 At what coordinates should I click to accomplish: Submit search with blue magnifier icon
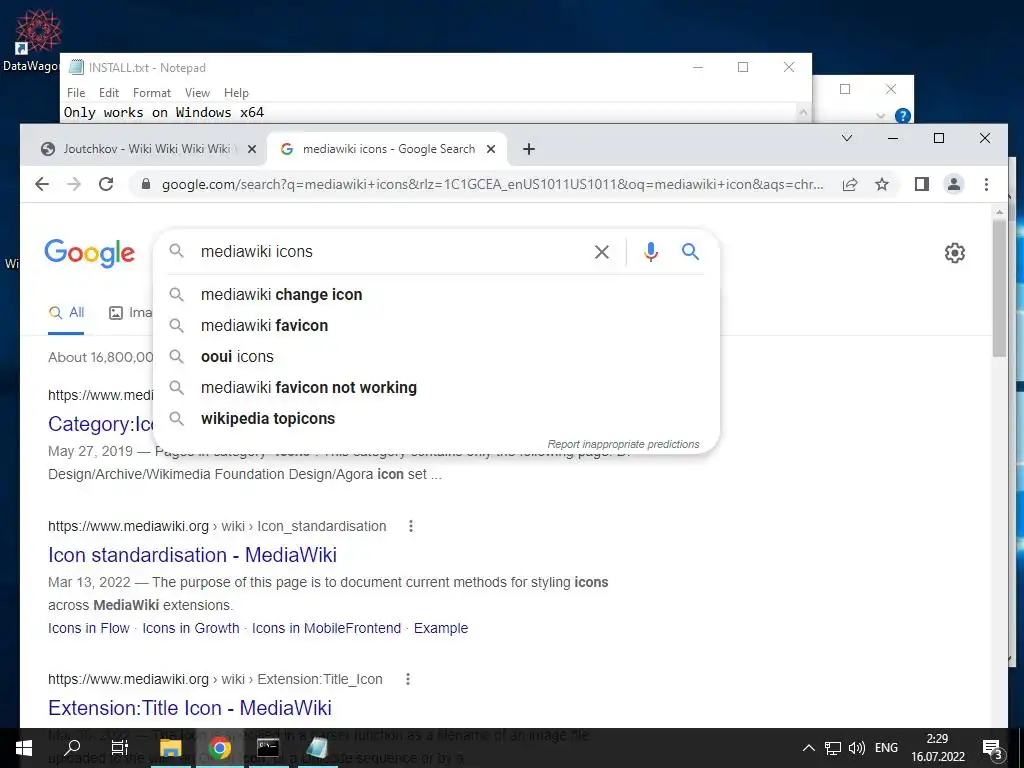[690, 251]
